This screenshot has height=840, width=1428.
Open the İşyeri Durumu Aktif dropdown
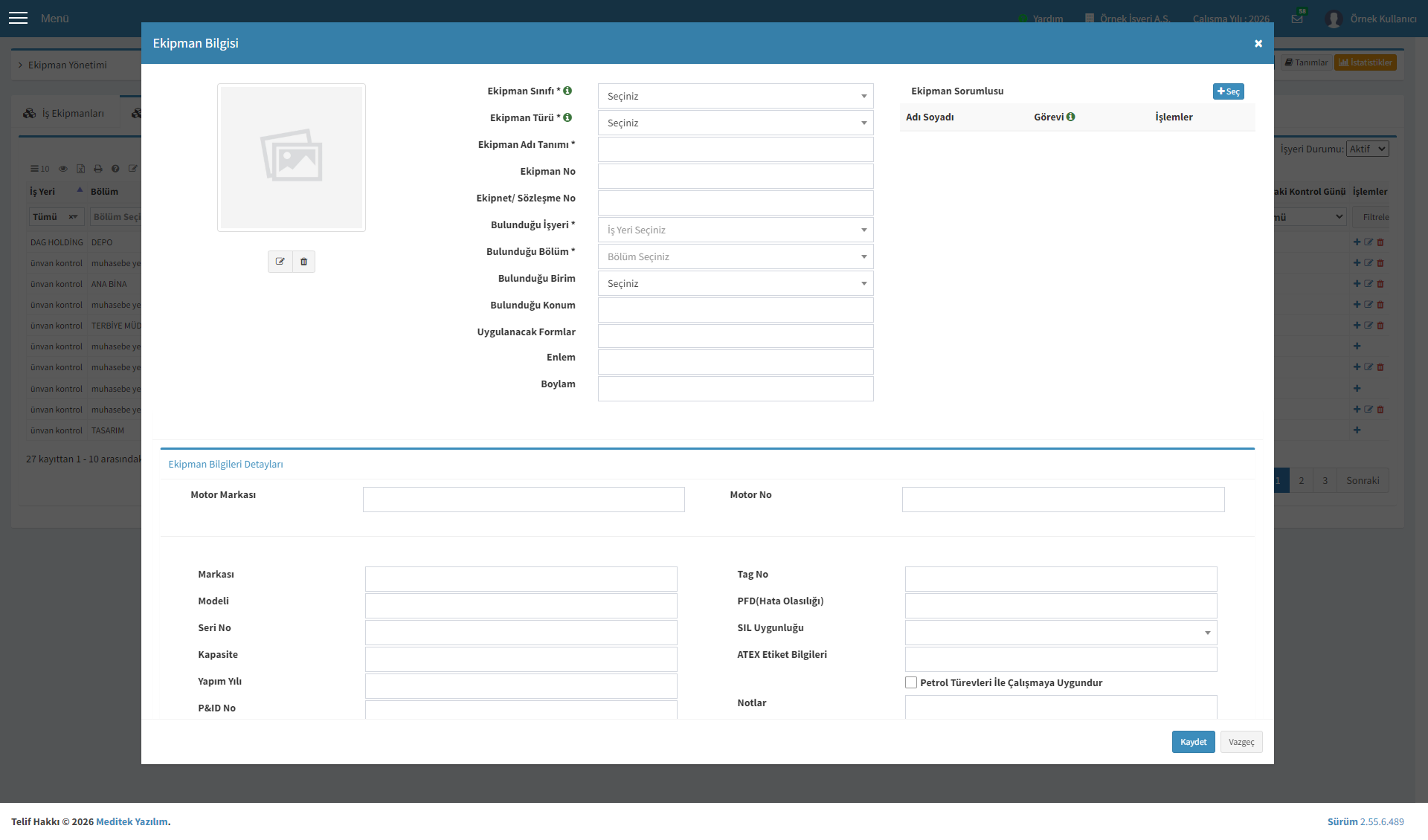pyautogui.click(x=1368, y=149)
